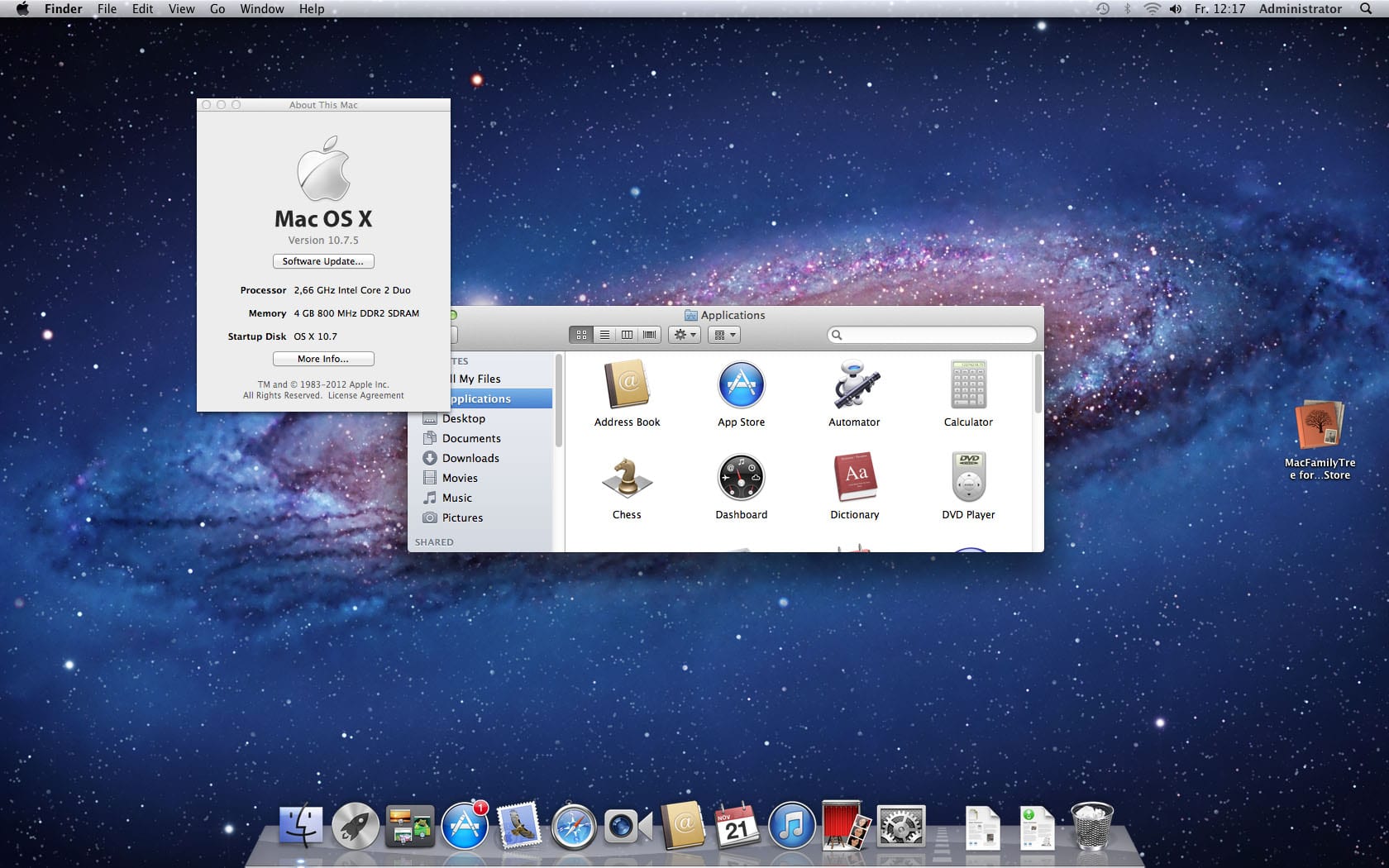Open Photo Booth from the Dock
The image size is (1389, 868).
tap(845, 826)
